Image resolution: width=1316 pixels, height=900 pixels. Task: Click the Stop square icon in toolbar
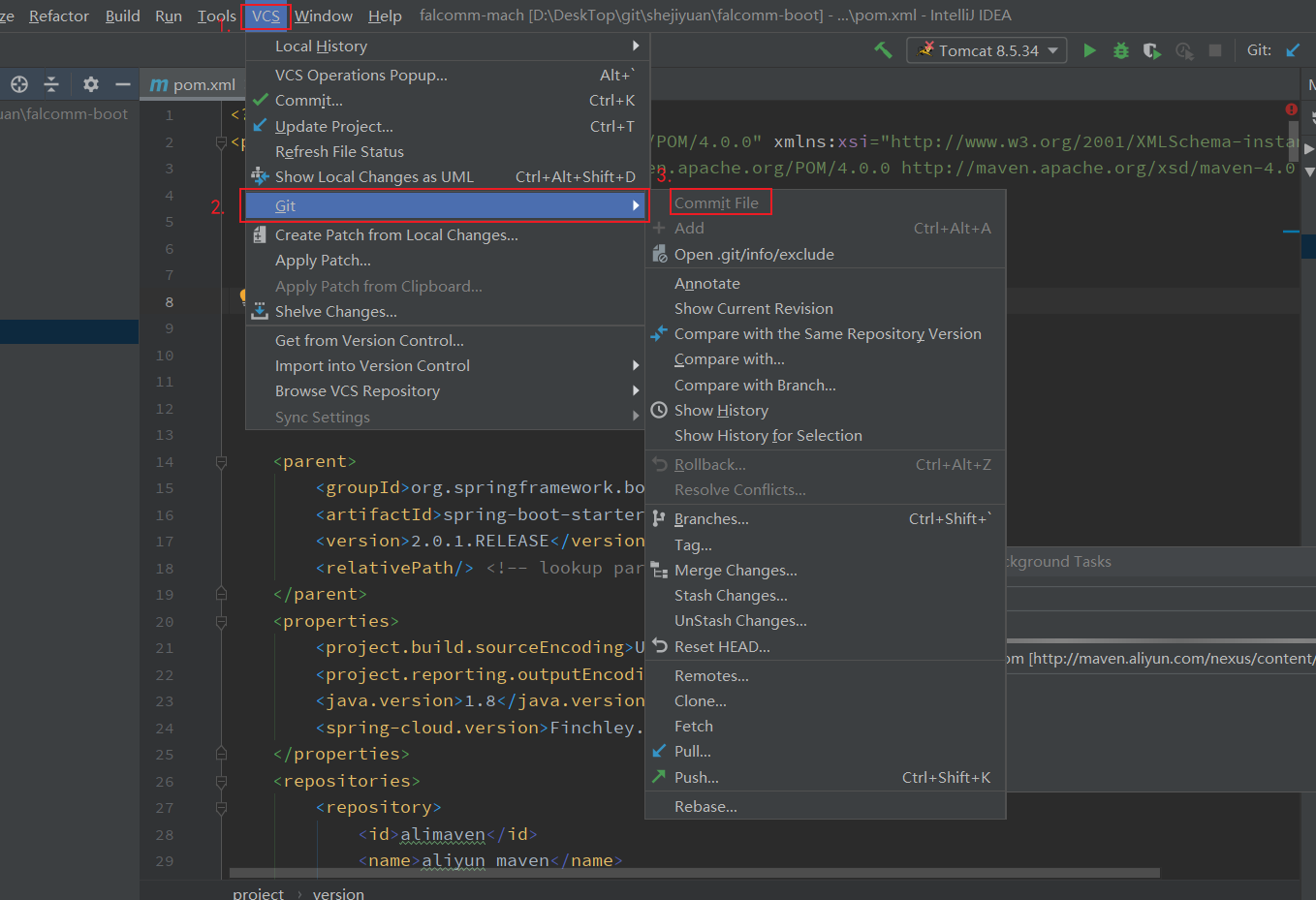point(1215,50)
